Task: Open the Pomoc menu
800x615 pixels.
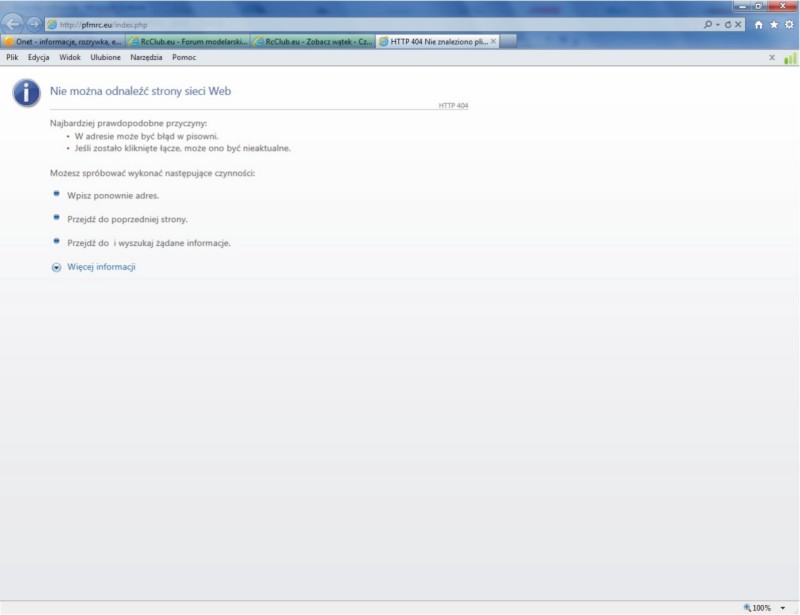Action: click(184, 57)
